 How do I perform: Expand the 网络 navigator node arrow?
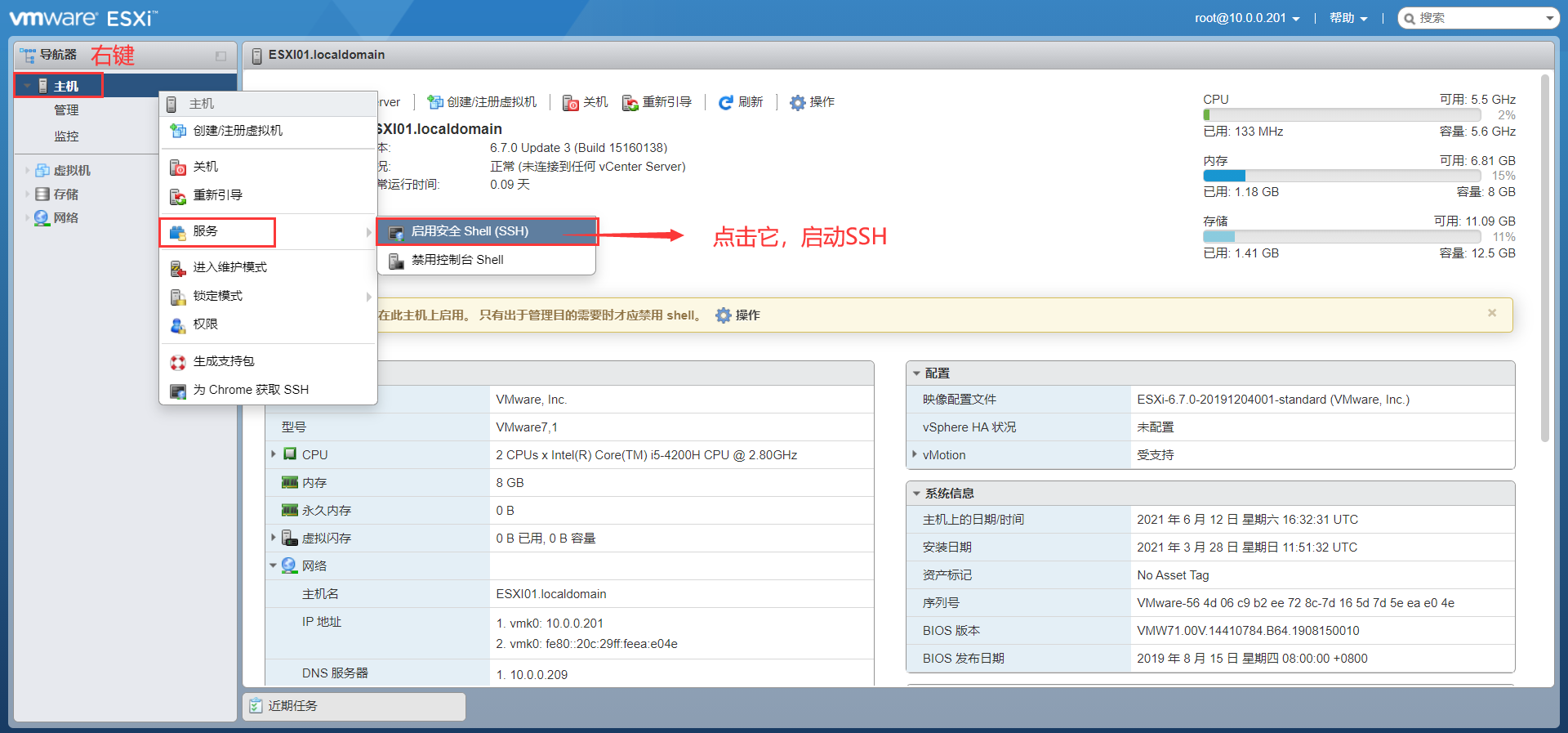tap(27, 217)
